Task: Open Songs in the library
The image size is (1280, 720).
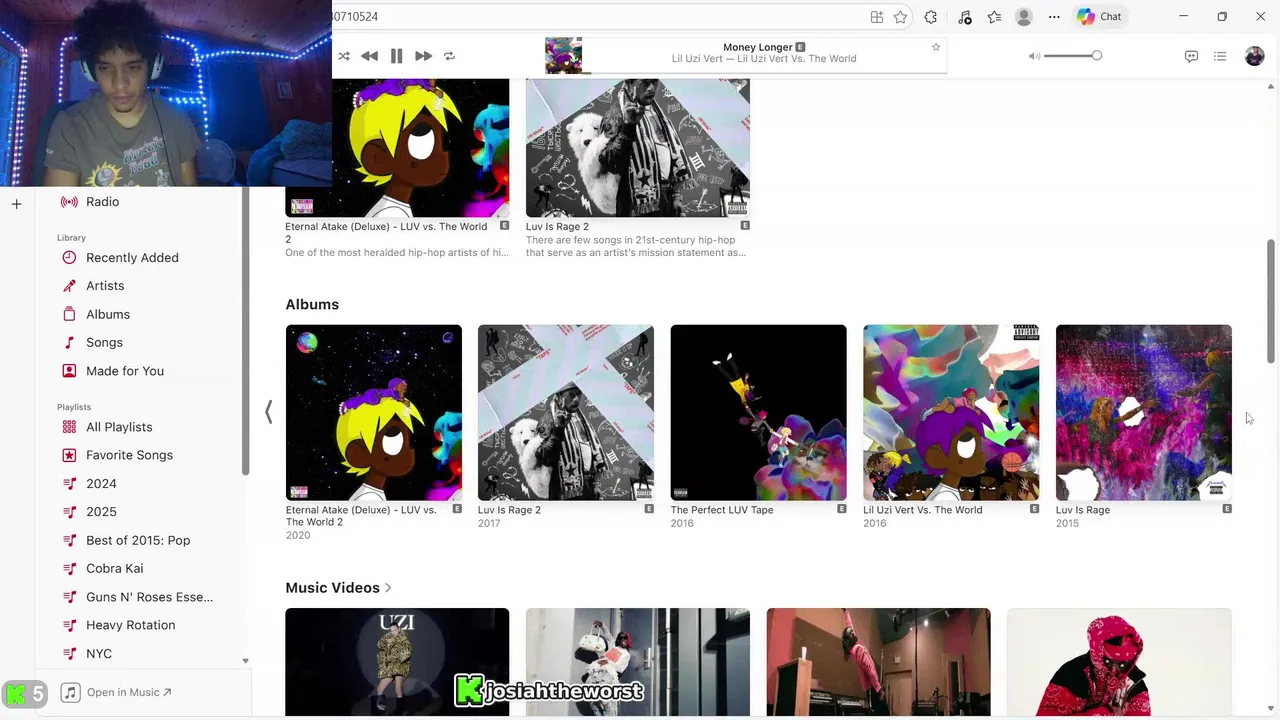Action: (x=104, y=342)
